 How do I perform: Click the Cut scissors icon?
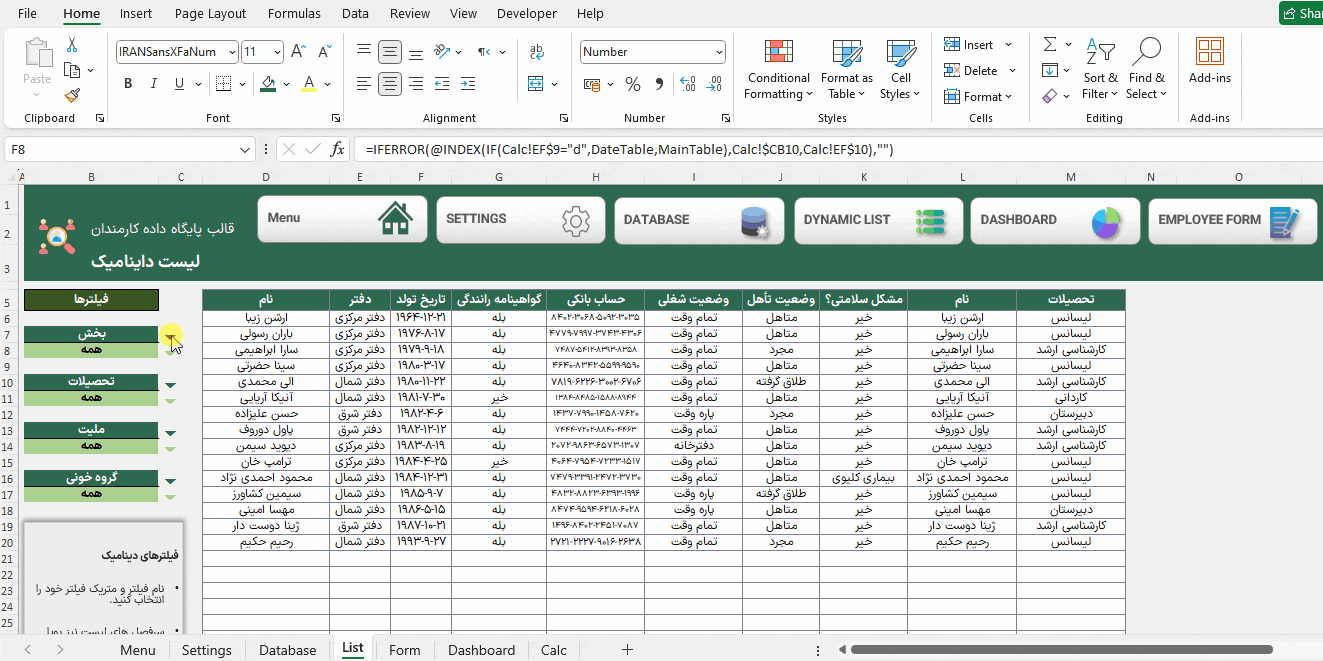point(72,45)
